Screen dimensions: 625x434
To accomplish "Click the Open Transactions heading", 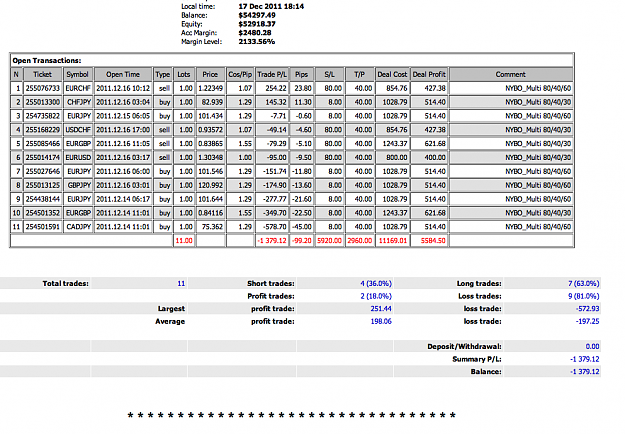I will click(x=47, y=61).
